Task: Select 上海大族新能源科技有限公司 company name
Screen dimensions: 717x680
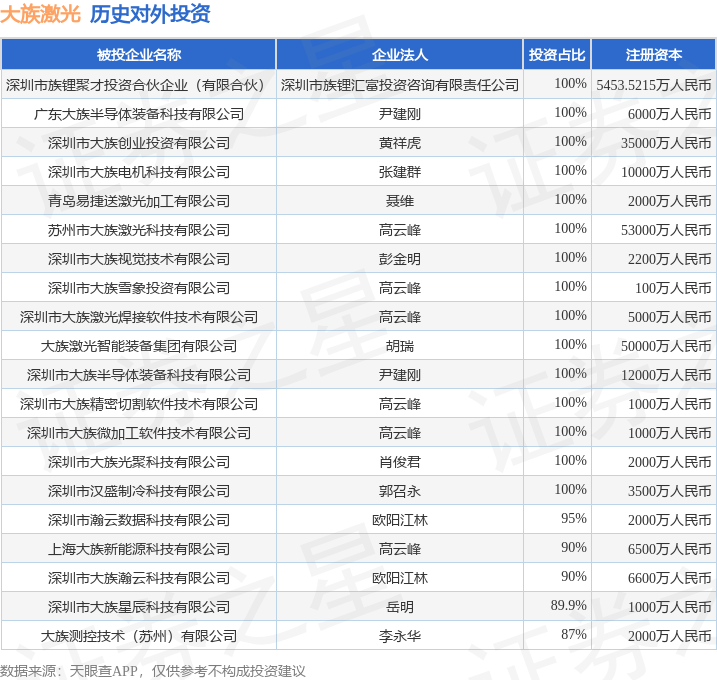Action: 139,550
